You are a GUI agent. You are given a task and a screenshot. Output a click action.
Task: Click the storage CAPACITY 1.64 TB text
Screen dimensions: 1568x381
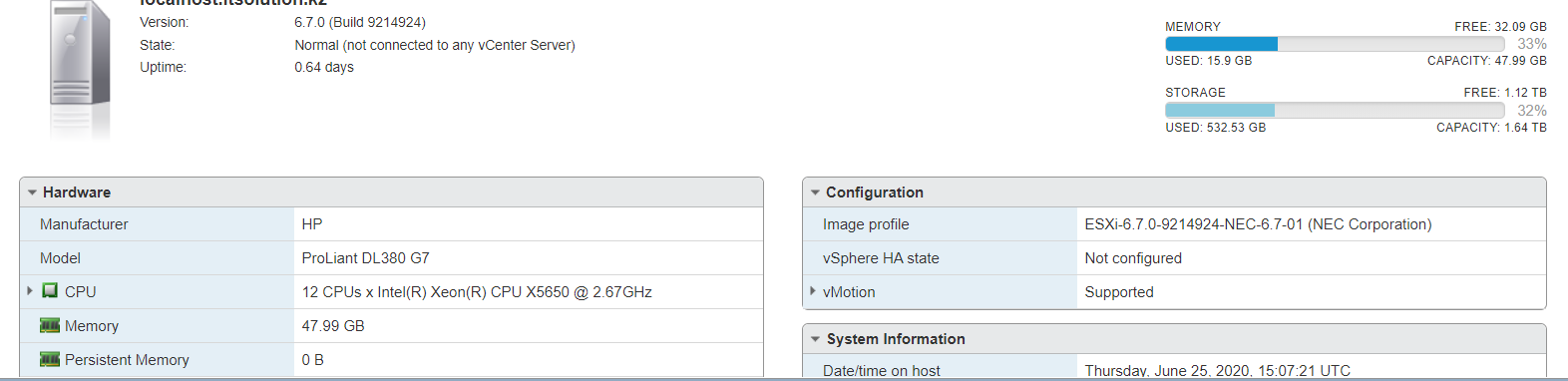point(1491,128)
